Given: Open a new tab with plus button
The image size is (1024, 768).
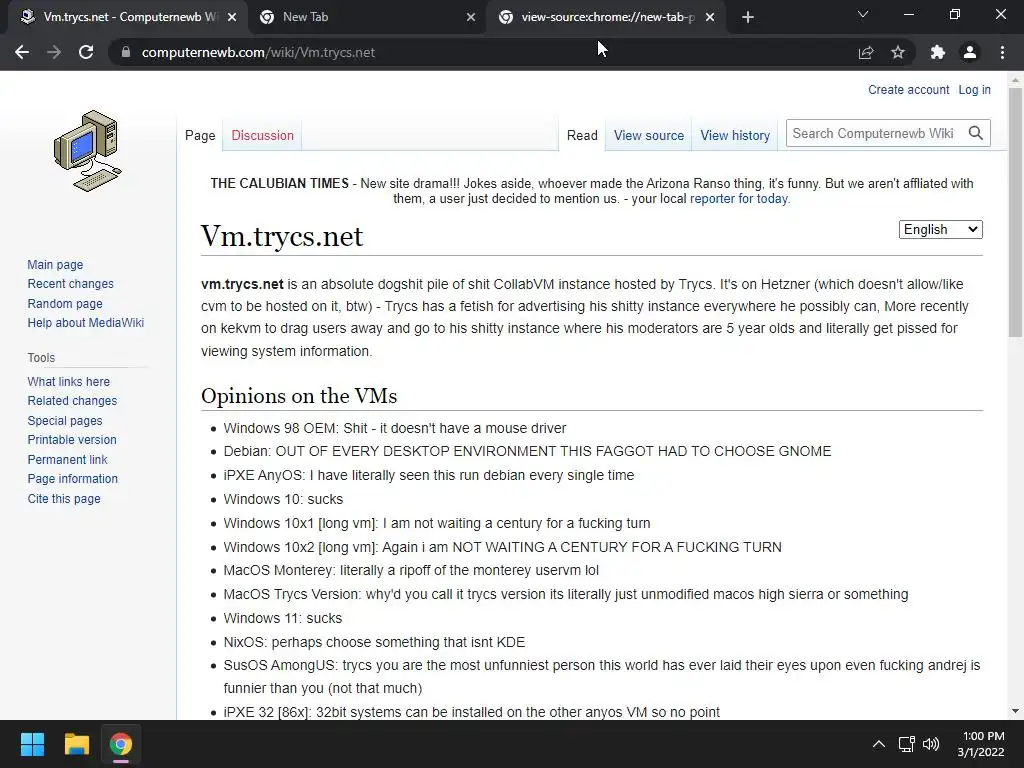Looking at the screenshot, I should coord(748,18).
